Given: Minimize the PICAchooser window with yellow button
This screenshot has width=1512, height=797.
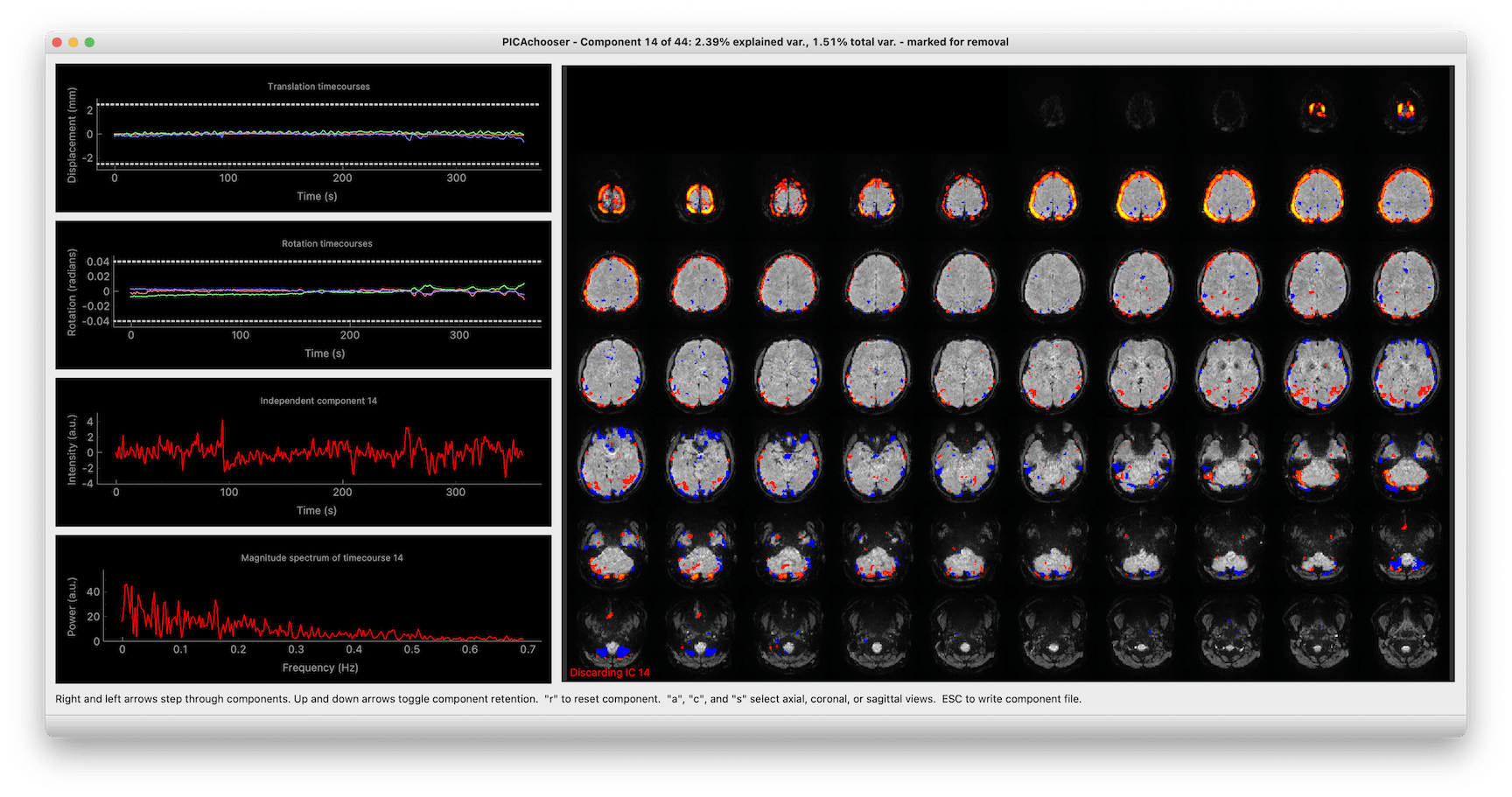Looking at the screenshot, I should tap(73, 42).
